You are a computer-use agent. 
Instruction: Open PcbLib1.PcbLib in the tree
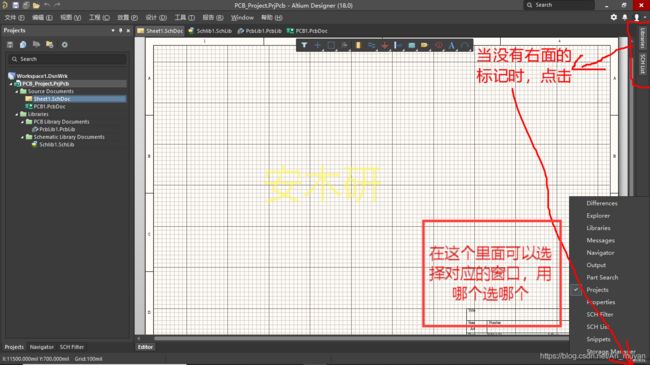coord(56,129)
